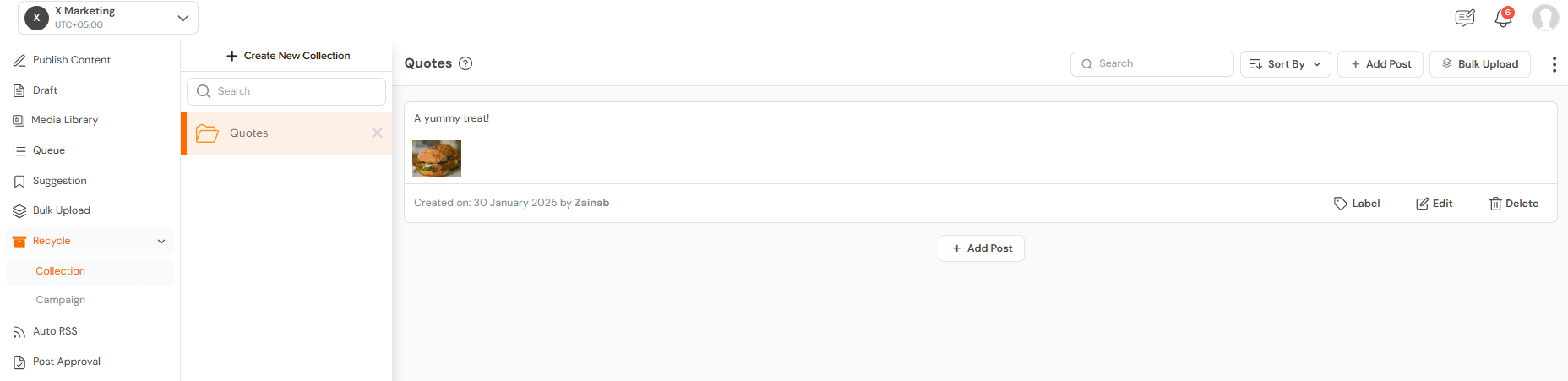Click Add Post button below the post
This screenshot has height=381, width=1568.
tap(982, 248)
